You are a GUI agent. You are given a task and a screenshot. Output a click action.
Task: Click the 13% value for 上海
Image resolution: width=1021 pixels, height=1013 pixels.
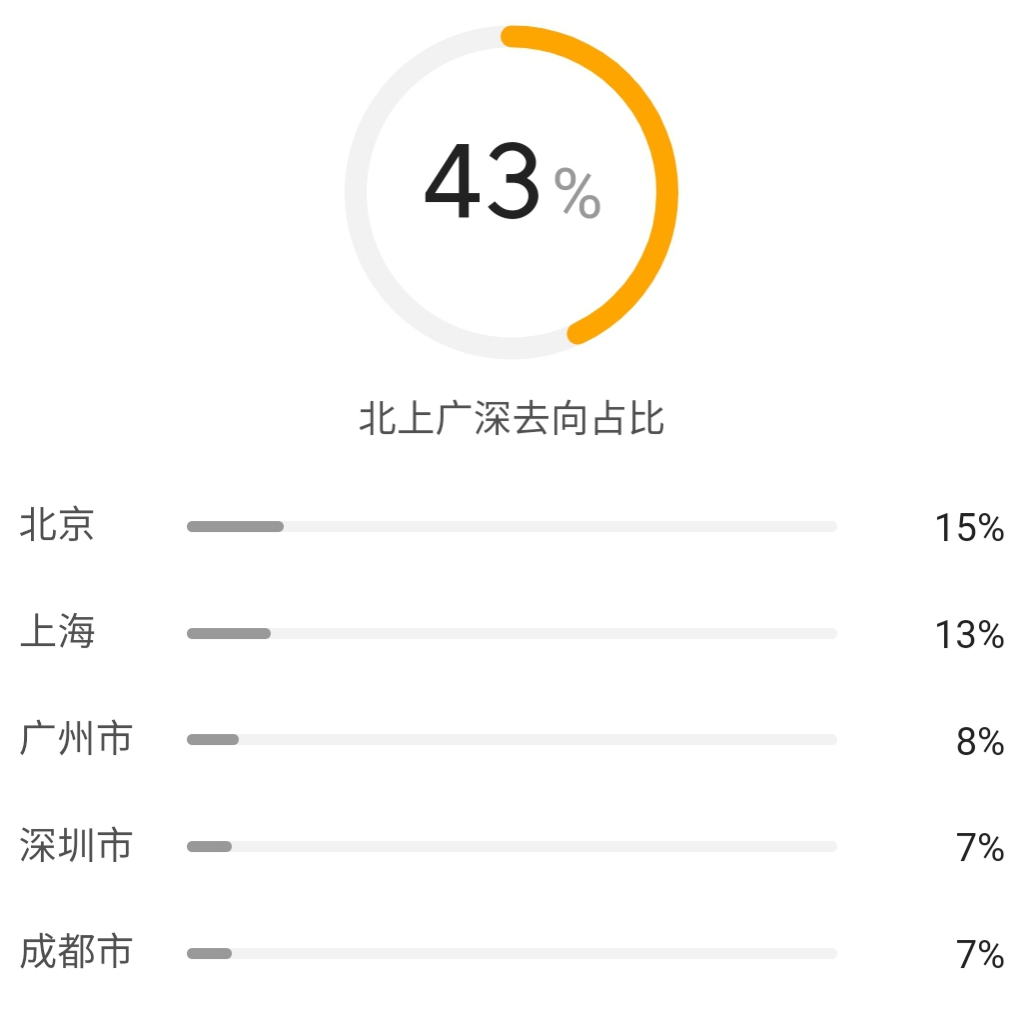point(969,634)
